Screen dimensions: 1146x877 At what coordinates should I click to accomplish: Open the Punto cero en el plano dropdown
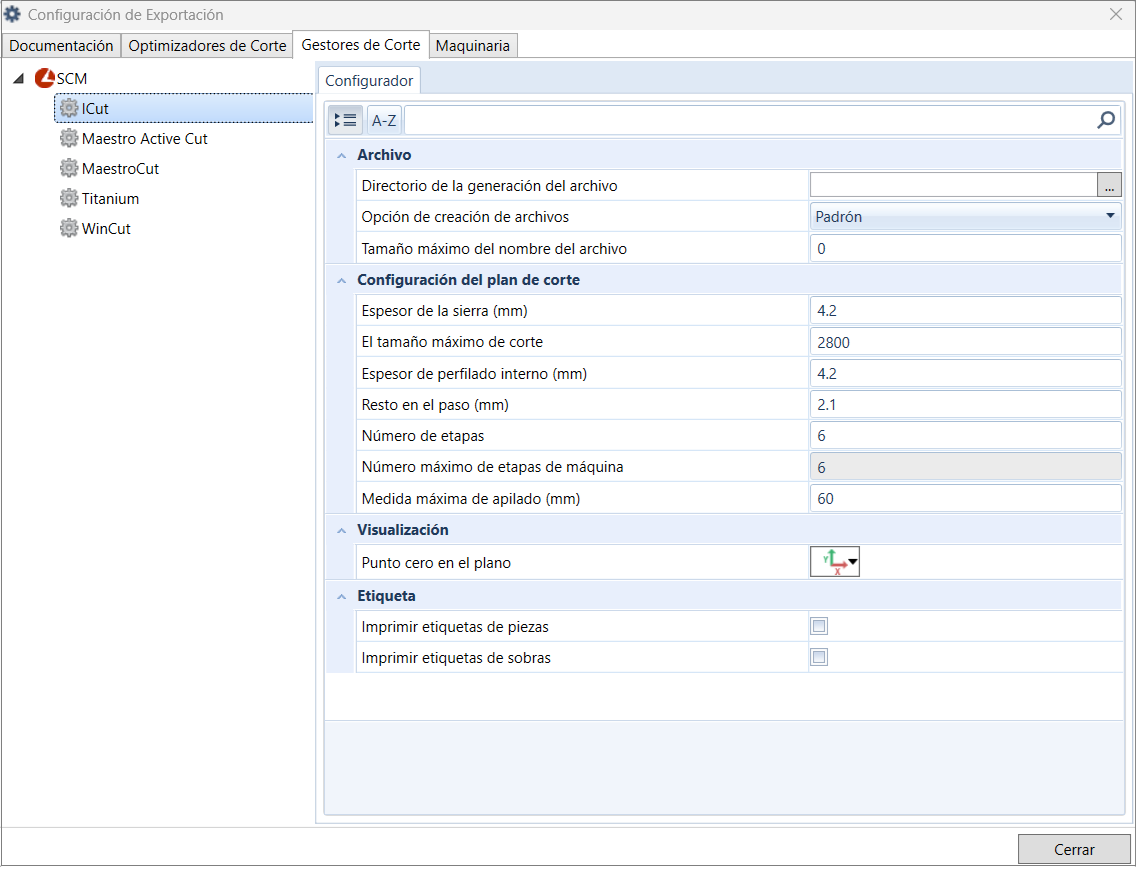[835, 562]
